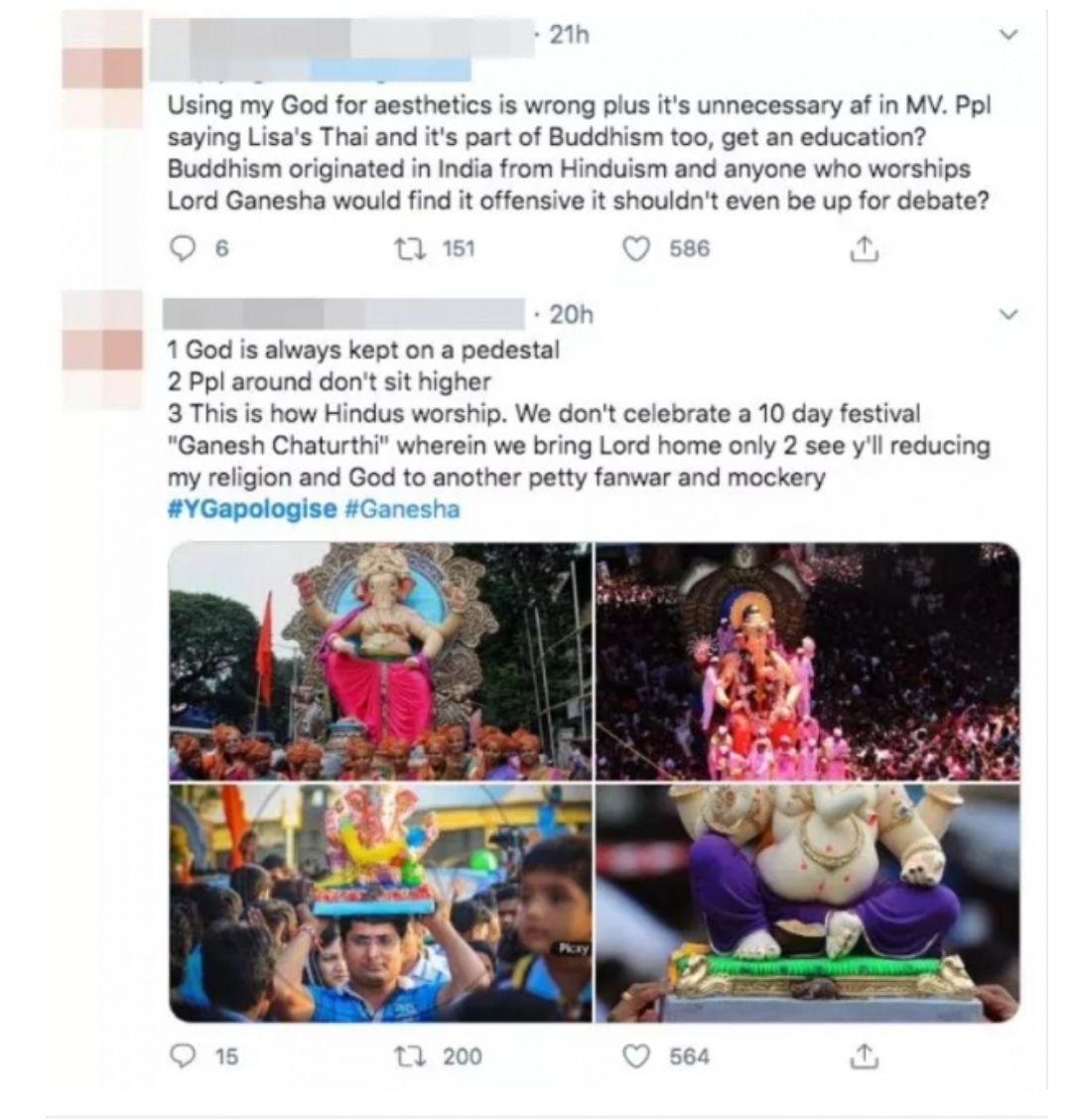This screenshot has height=1120, width=1072.
Task: Retweet the tweet with 200 retweets
Action: pyautogui.click(x=411, y=1055)
